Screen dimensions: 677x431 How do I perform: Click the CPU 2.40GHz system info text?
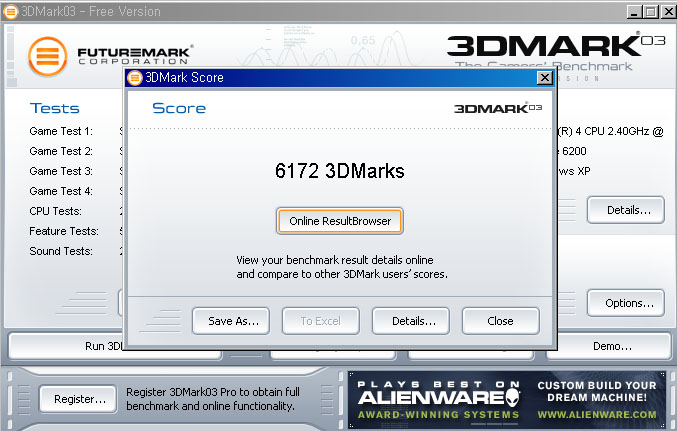point(611,131)
